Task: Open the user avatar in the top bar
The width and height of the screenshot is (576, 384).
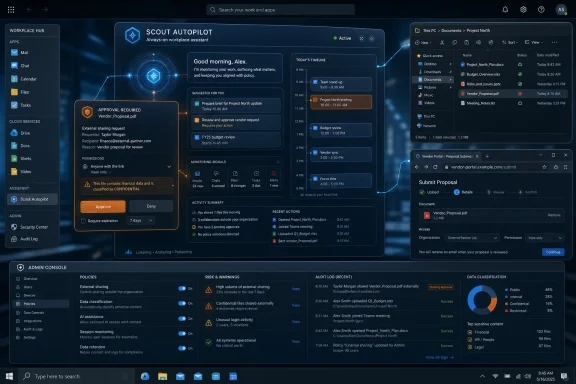Action: [561, 10]
